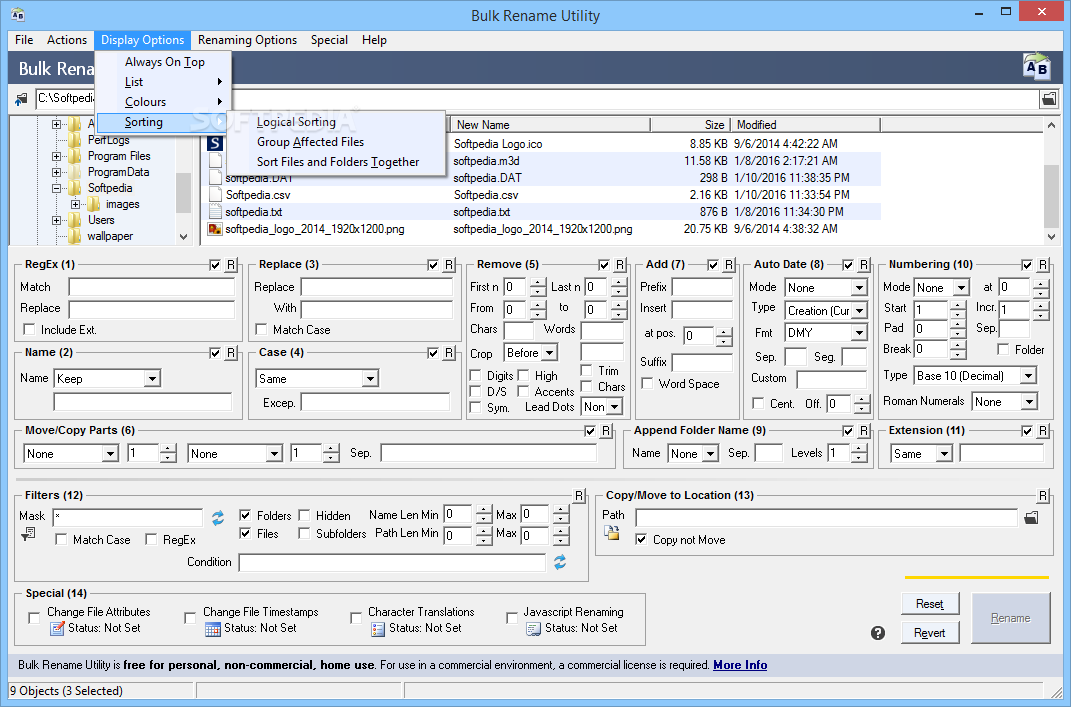Viewport: 1071px width, 707px height.
Task: Click the Filters Mask input field
Action: click(x=128, y=517)
